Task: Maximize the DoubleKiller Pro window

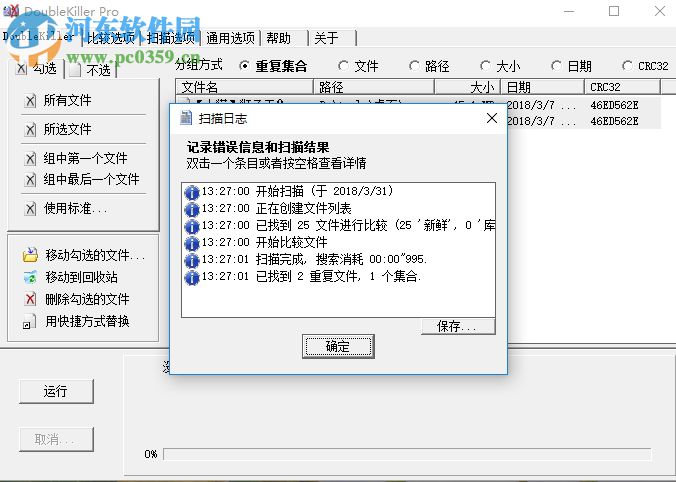Action: pos(614,11)
